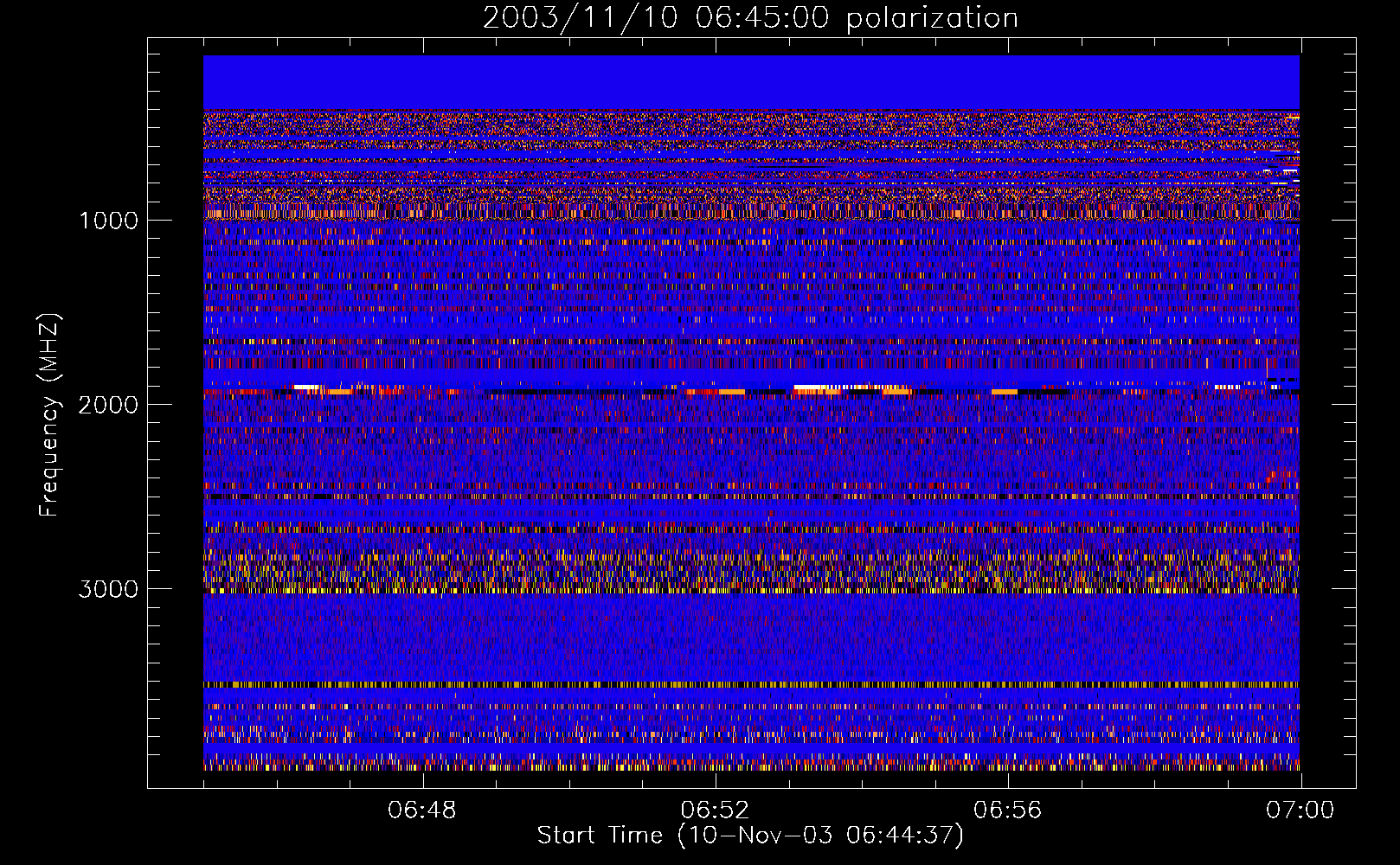The image size is (1400, 865).
Task: Click the 3000 frequency tick label
Action: [108, 589]
